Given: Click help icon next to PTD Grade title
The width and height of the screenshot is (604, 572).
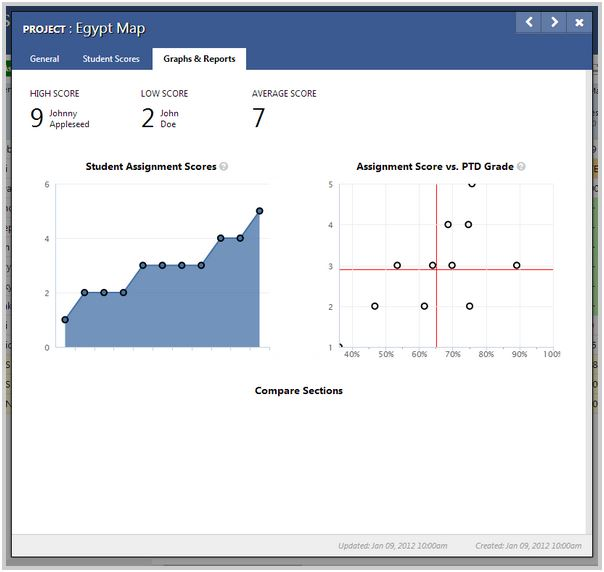Looking at the screenshot, I should tap(521, 167).
